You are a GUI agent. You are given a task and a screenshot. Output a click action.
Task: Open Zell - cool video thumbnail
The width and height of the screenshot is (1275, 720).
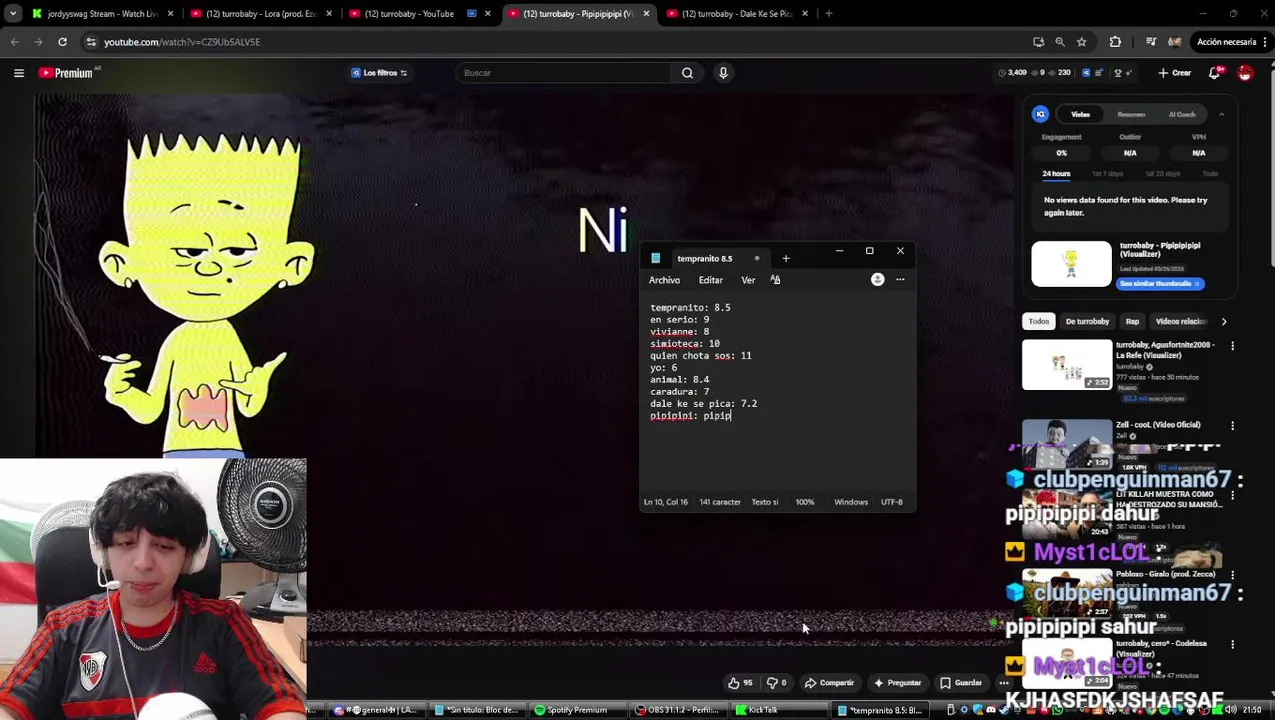[1067, 444]
